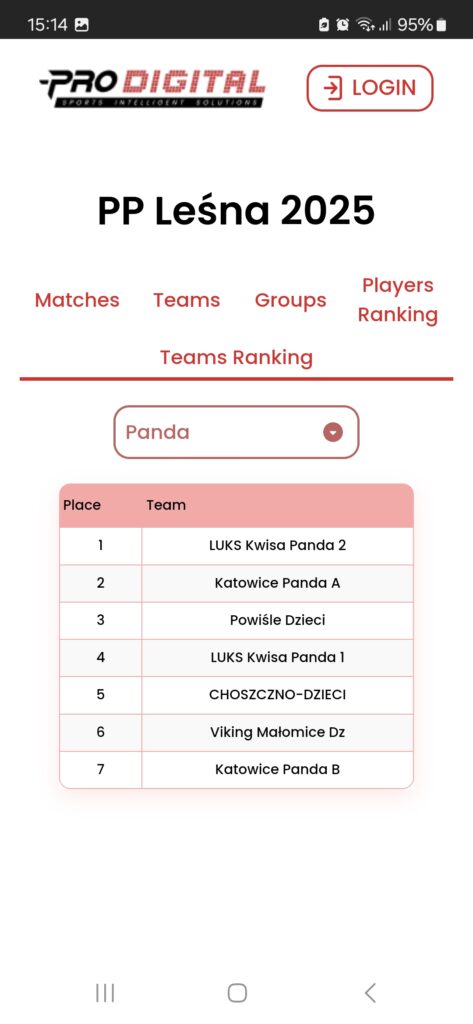This screenshot has height=1024, width=473.
Task: Expand the Panda dropdown arrow
Action: (333, 432)
